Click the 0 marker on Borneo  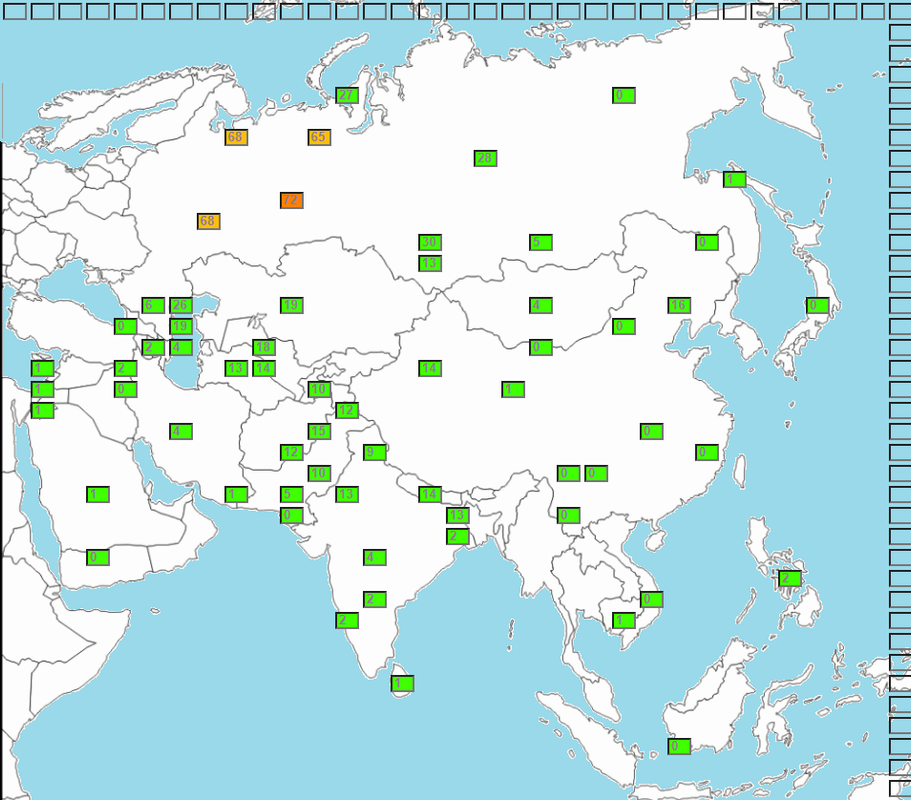[679, 747]
